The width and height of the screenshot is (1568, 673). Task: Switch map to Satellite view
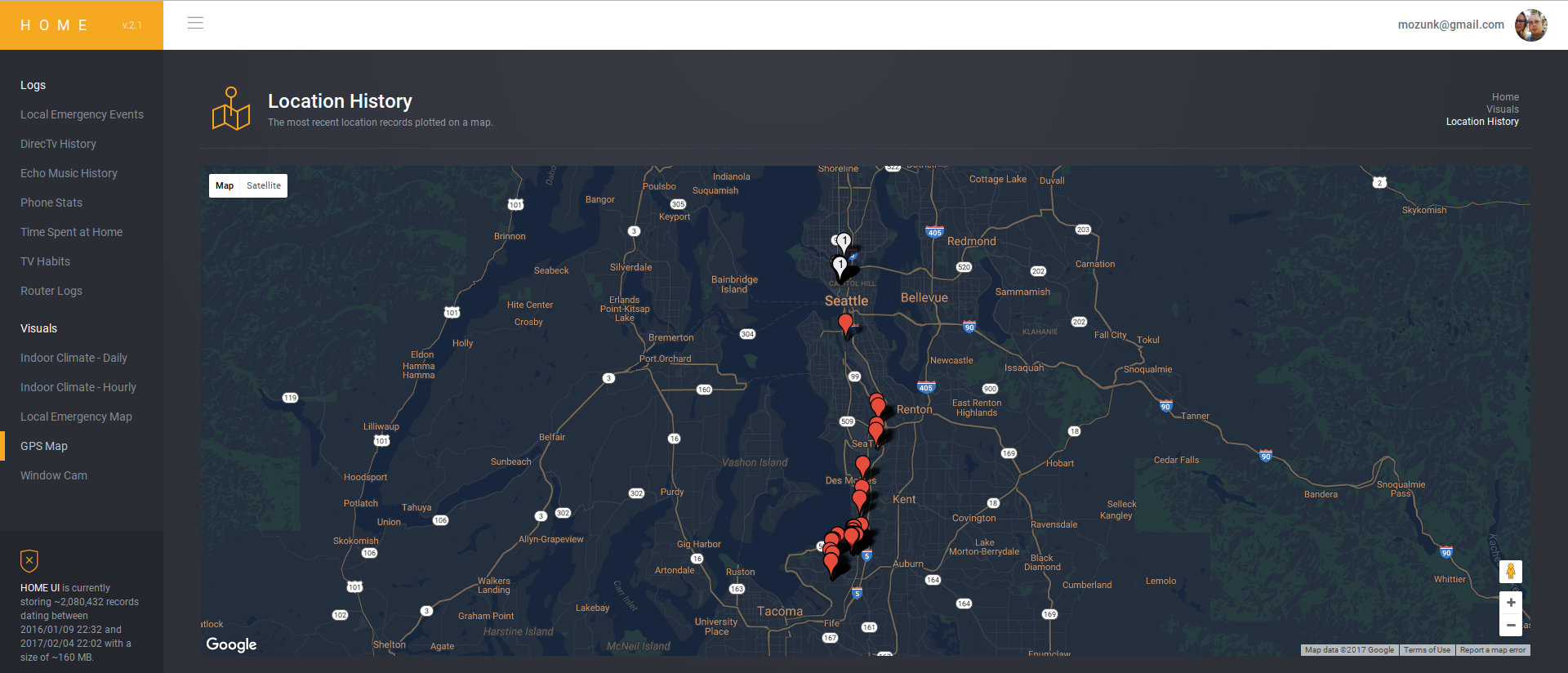(264, 185)
